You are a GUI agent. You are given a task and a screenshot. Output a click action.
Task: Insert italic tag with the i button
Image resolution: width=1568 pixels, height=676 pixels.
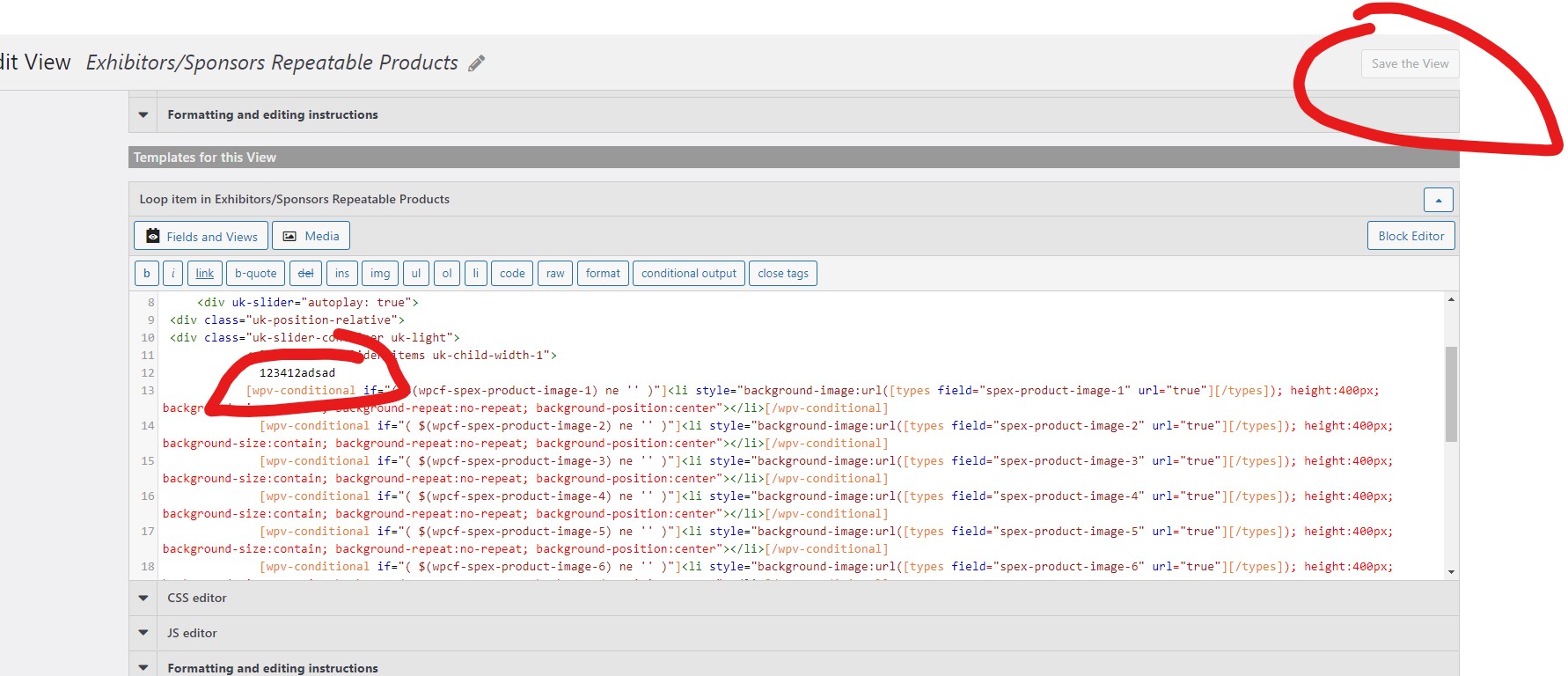pos(172,273)
